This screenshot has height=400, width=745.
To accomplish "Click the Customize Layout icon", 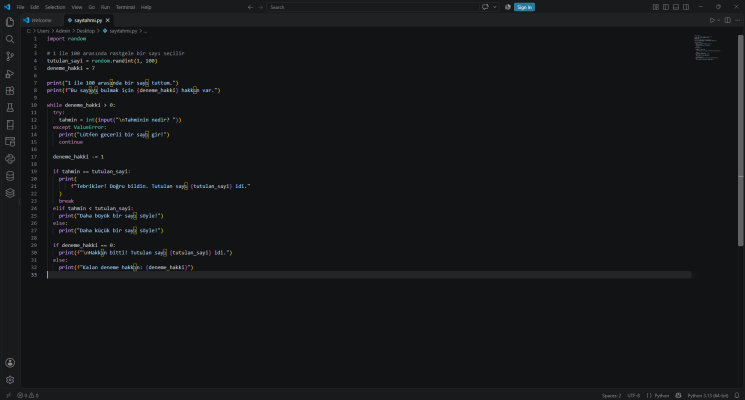I will coord(656,7).
